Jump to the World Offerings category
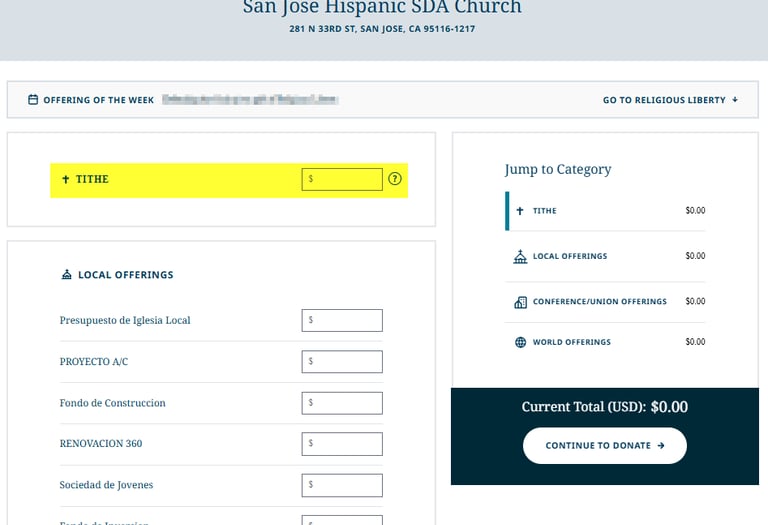Image resolution: width=768 pixels, height=525 pixels. click(x=605, y=342)
